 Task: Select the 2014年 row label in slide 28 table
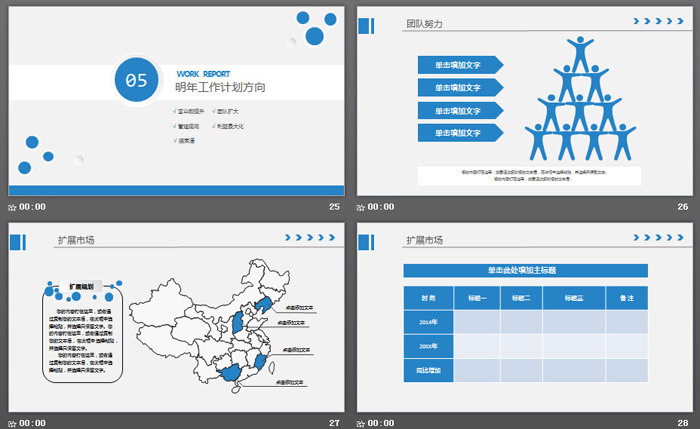tap(428, 321)
